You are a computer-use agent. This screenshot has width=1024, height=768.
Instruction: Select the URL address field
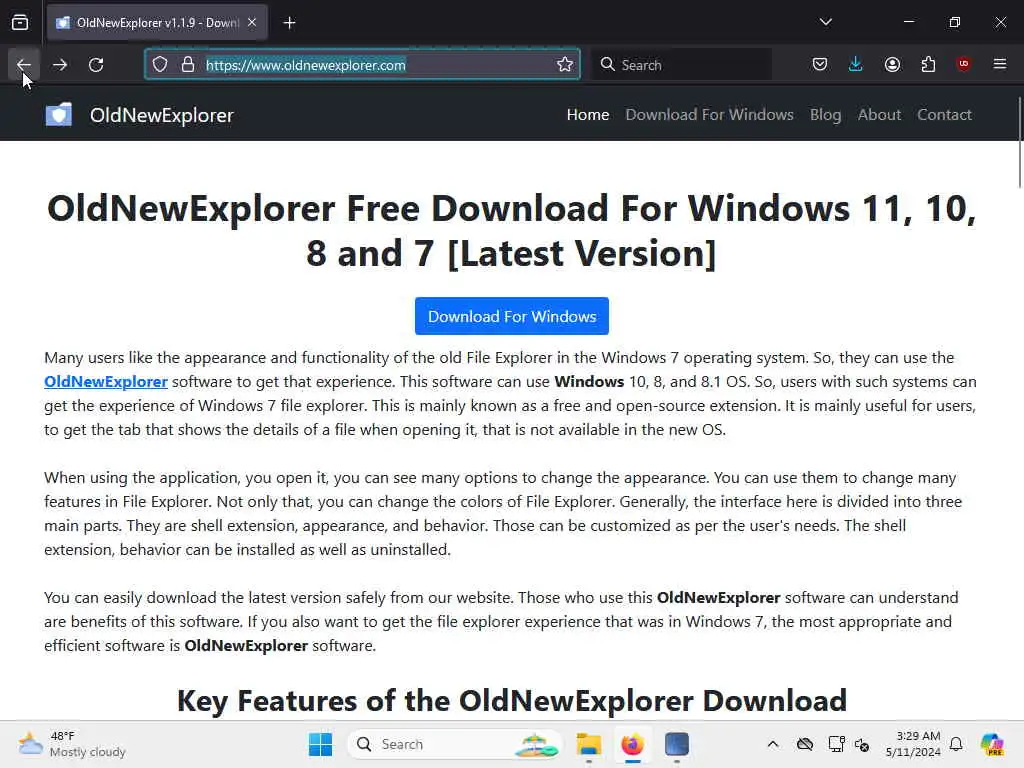pos(362,65)
